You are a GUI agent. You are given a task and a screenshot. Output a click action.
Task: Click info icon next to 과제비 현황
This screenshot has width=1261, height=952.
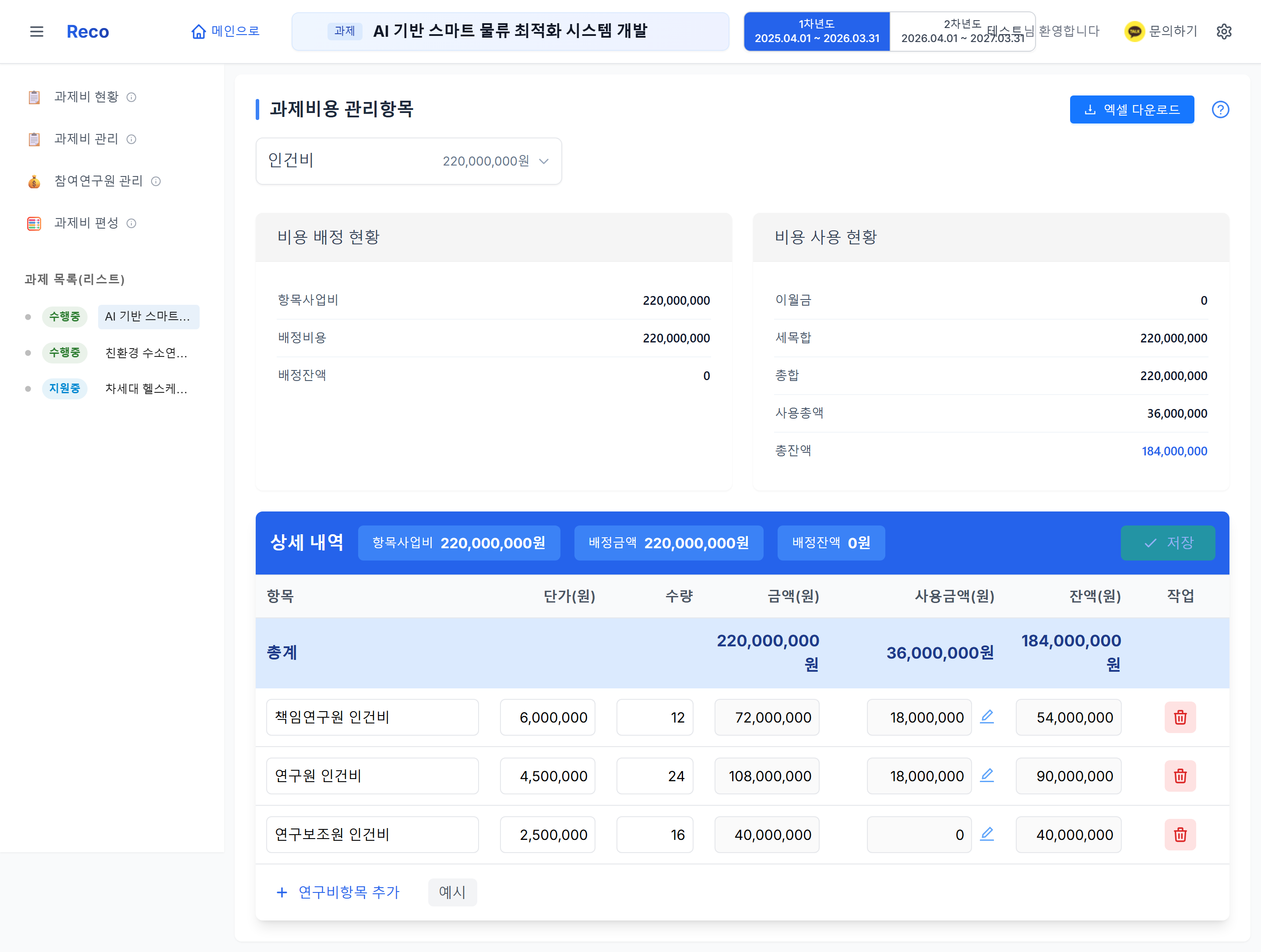pos(131,98)
